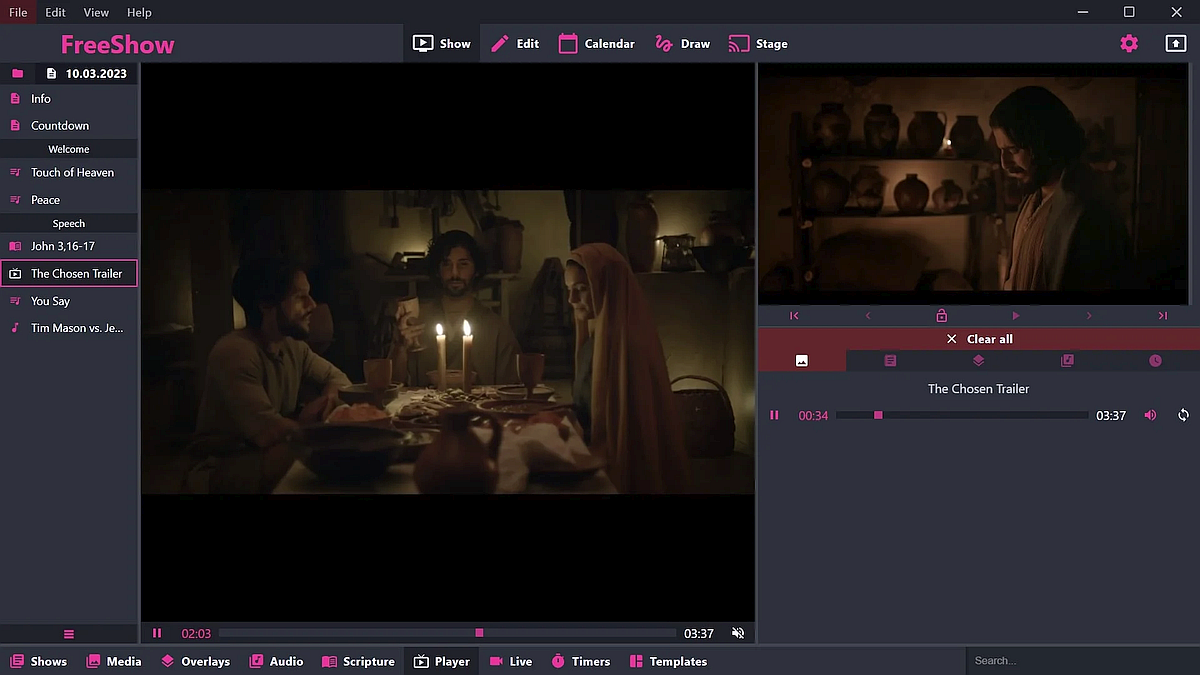Open the Help menu

click(x=140, y=12)
